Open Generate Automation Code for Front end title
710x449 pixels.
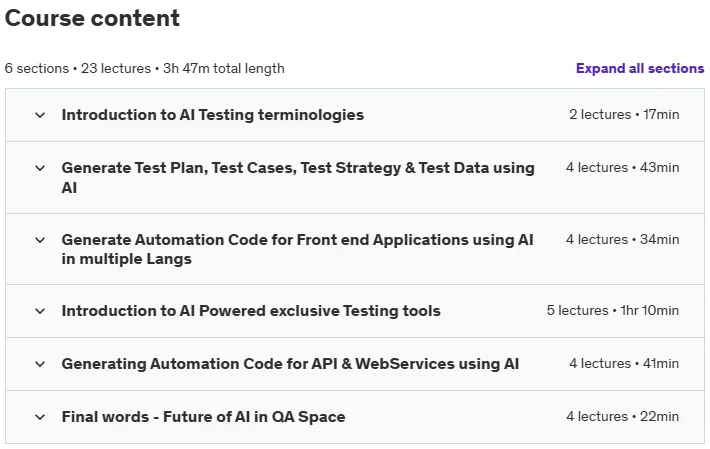(x=297, y=249)
